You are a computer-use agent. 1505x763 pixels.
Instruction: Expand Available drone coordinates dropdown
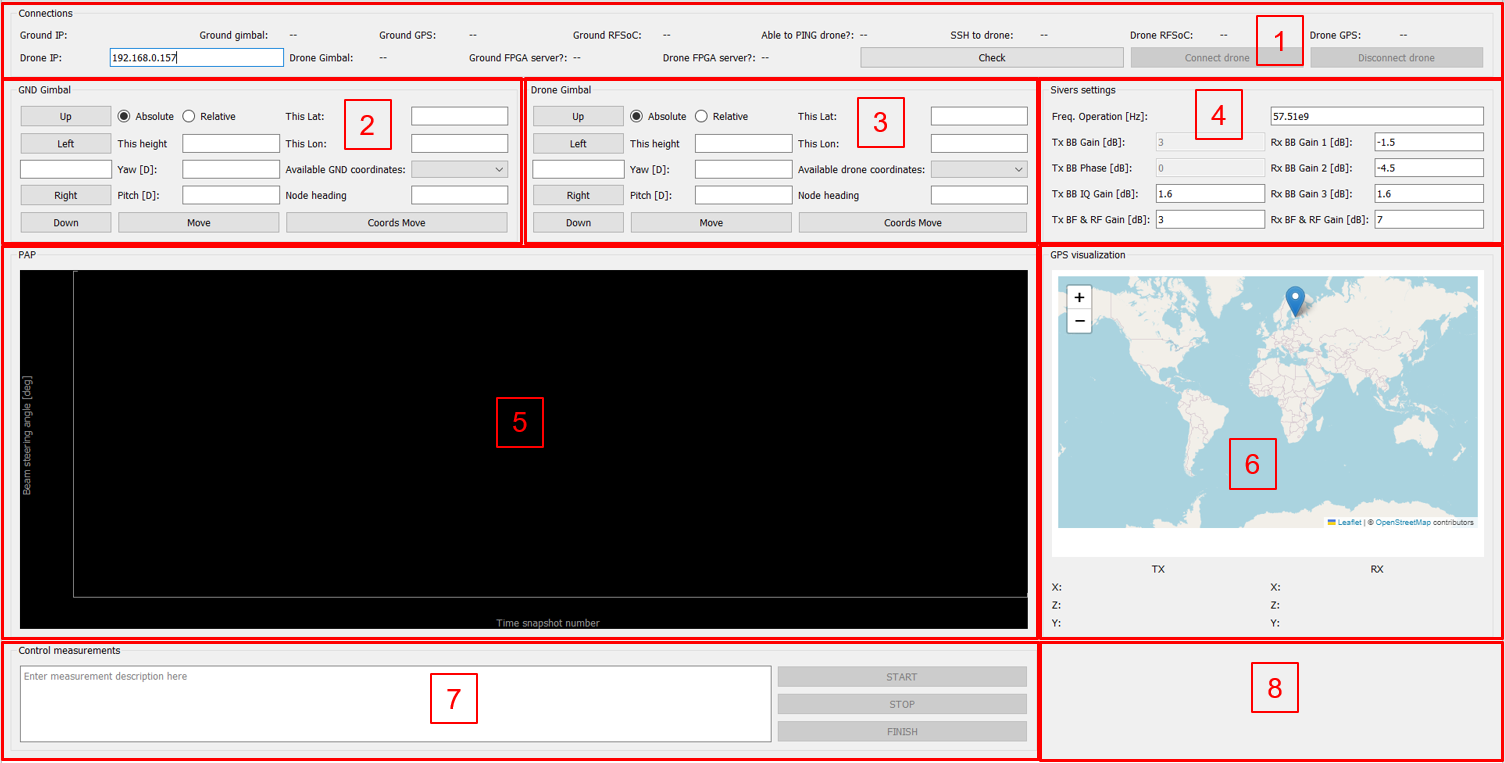click(978, 170)
